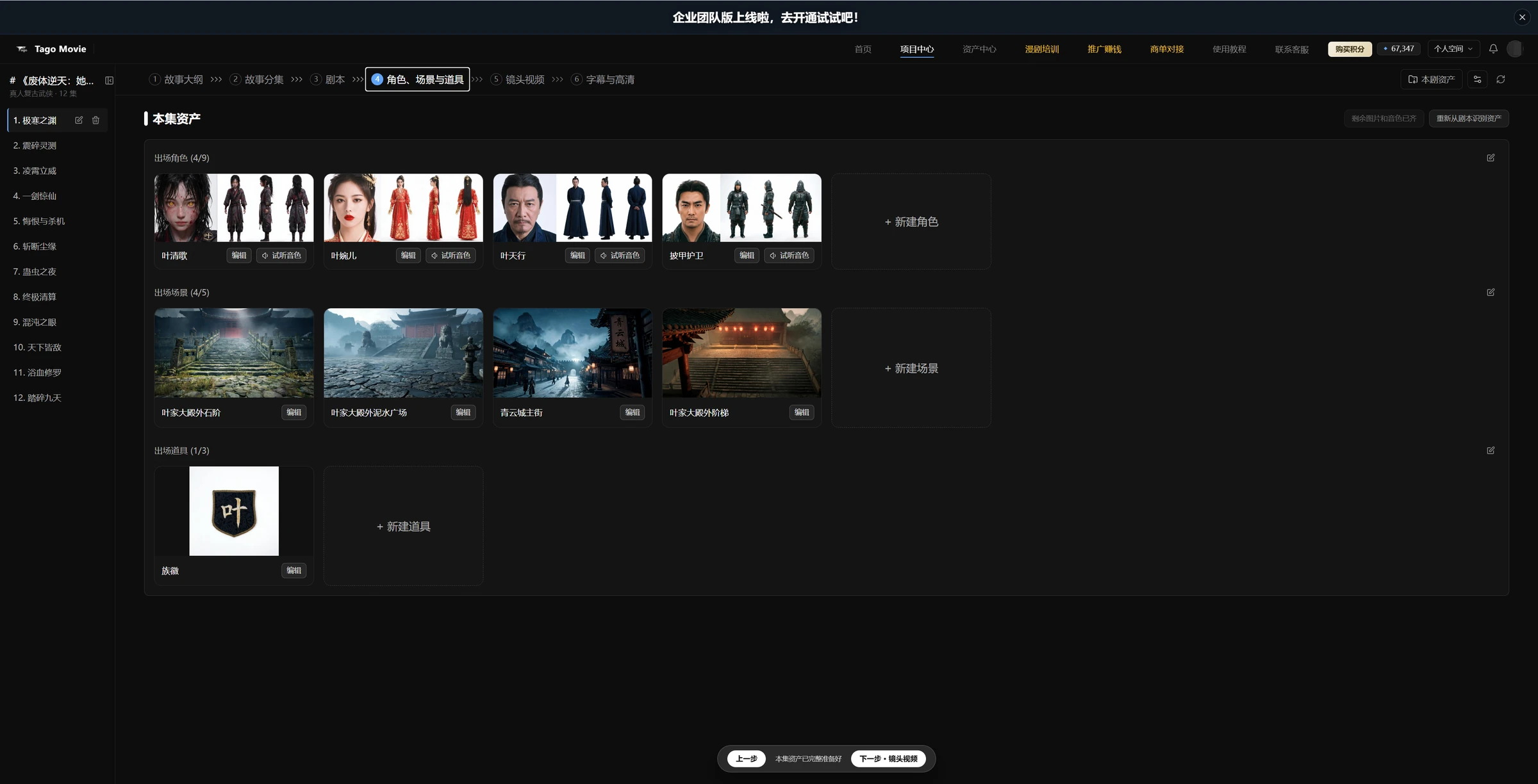Edit the 出场角色 section via pencil icon

[1491, 158]
